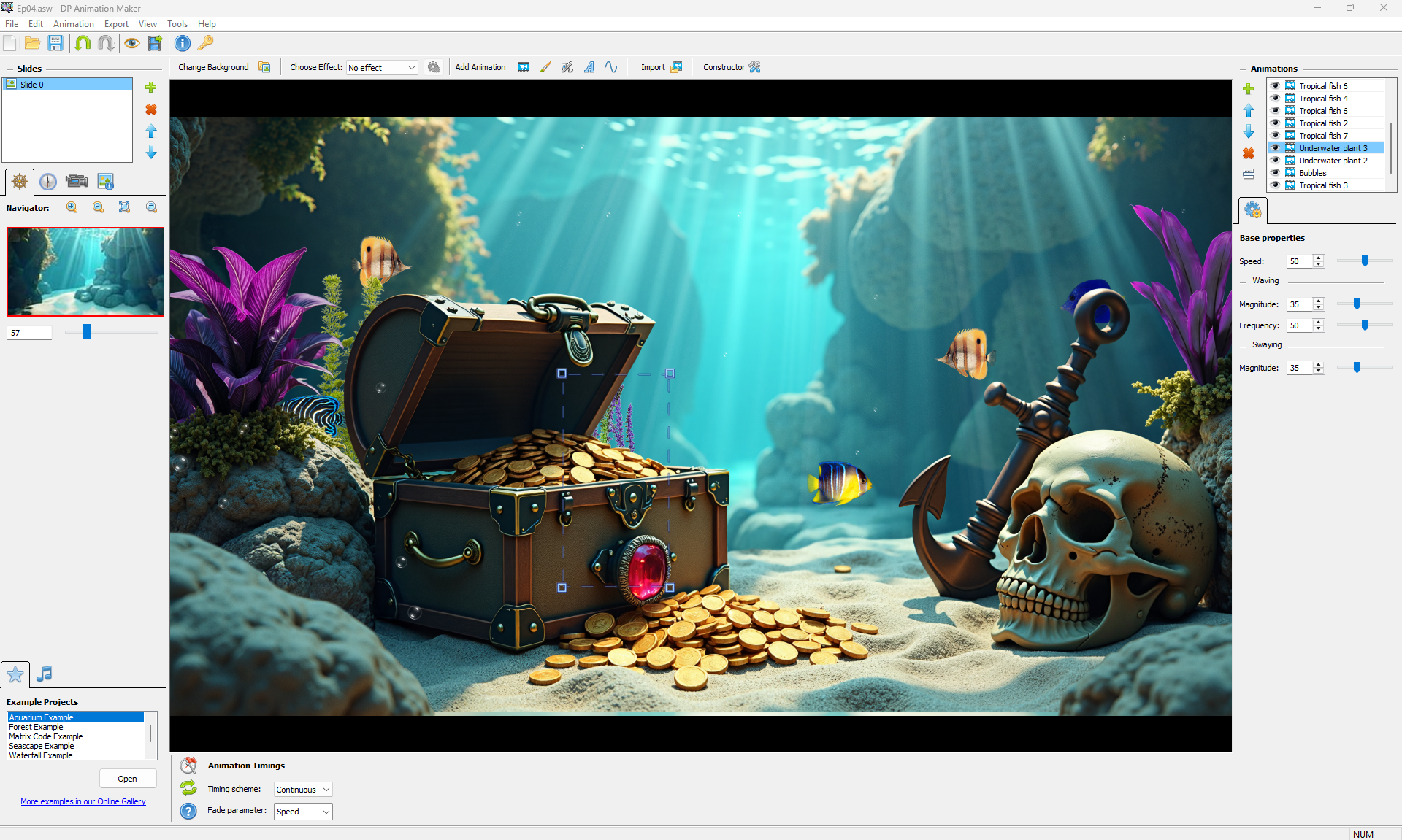
Task: Zoom in using the Navigator magnifier
Action: [72, 207]
